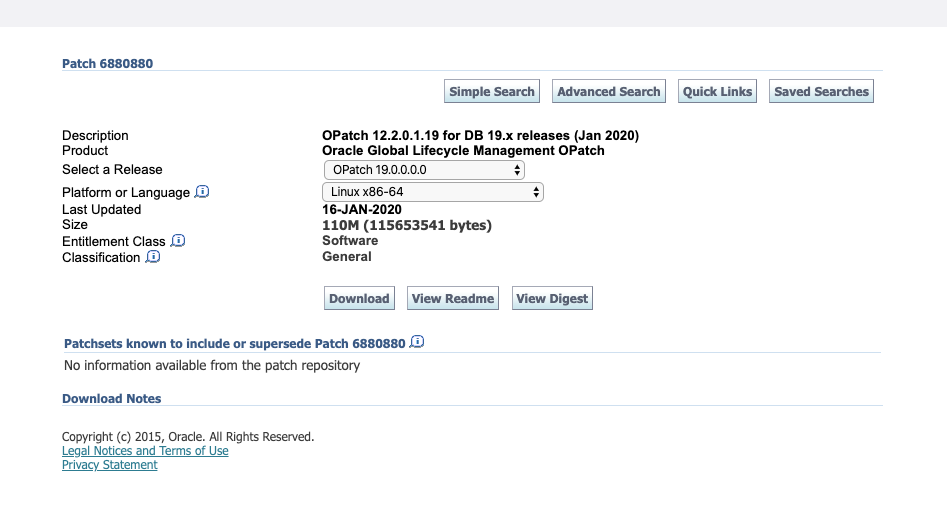
Task: Open Legal Notices and Terms of Use link
Action: coord(145,451)
